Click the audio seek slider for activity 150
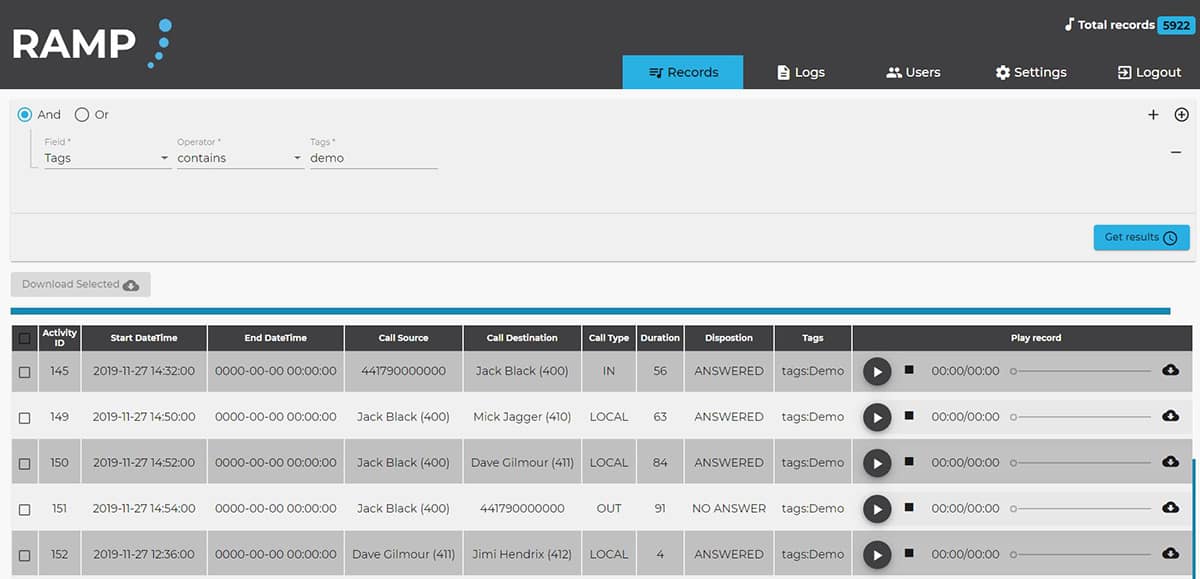This screenshot has height=579, width=1200. tap(1082, 463)
